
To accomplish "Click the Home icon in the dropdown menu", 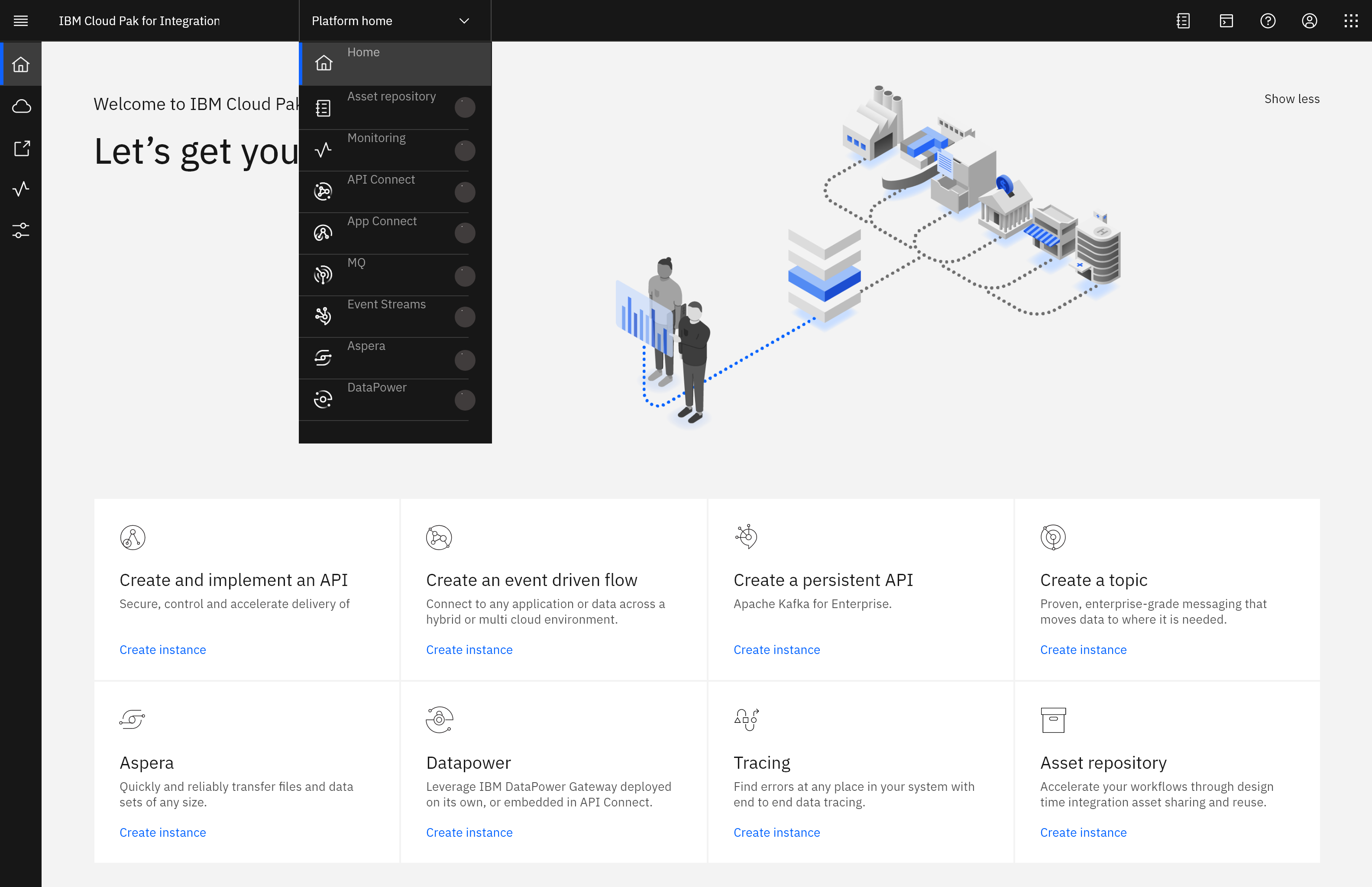I will [324, 63].
